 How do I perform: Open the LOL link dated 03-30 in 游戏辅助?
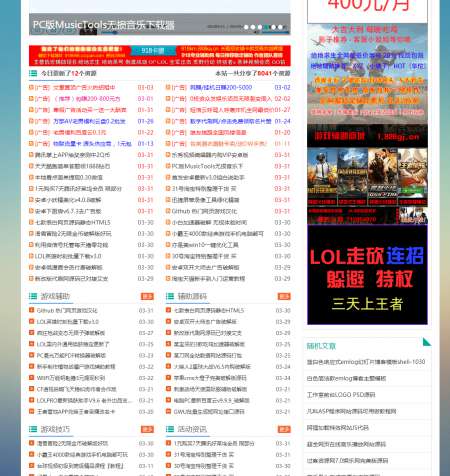coord(68,322)
